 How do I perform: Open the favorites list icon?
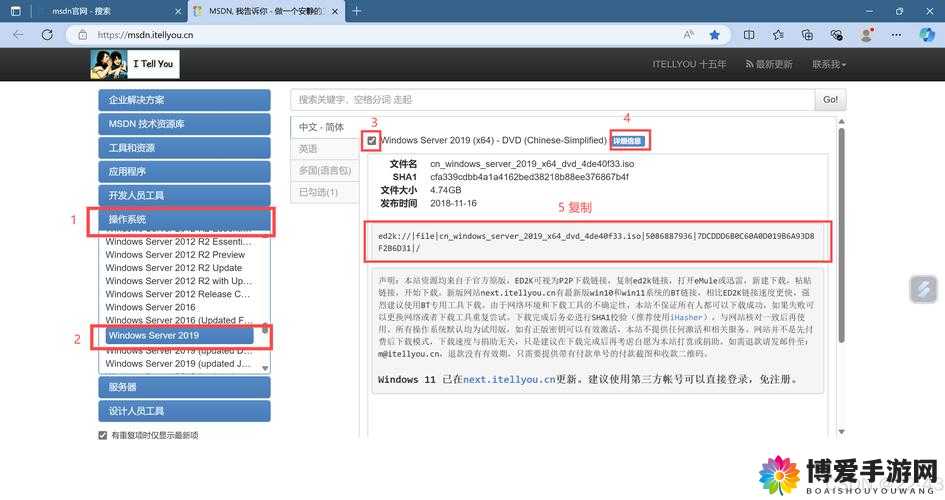point(778,35)
